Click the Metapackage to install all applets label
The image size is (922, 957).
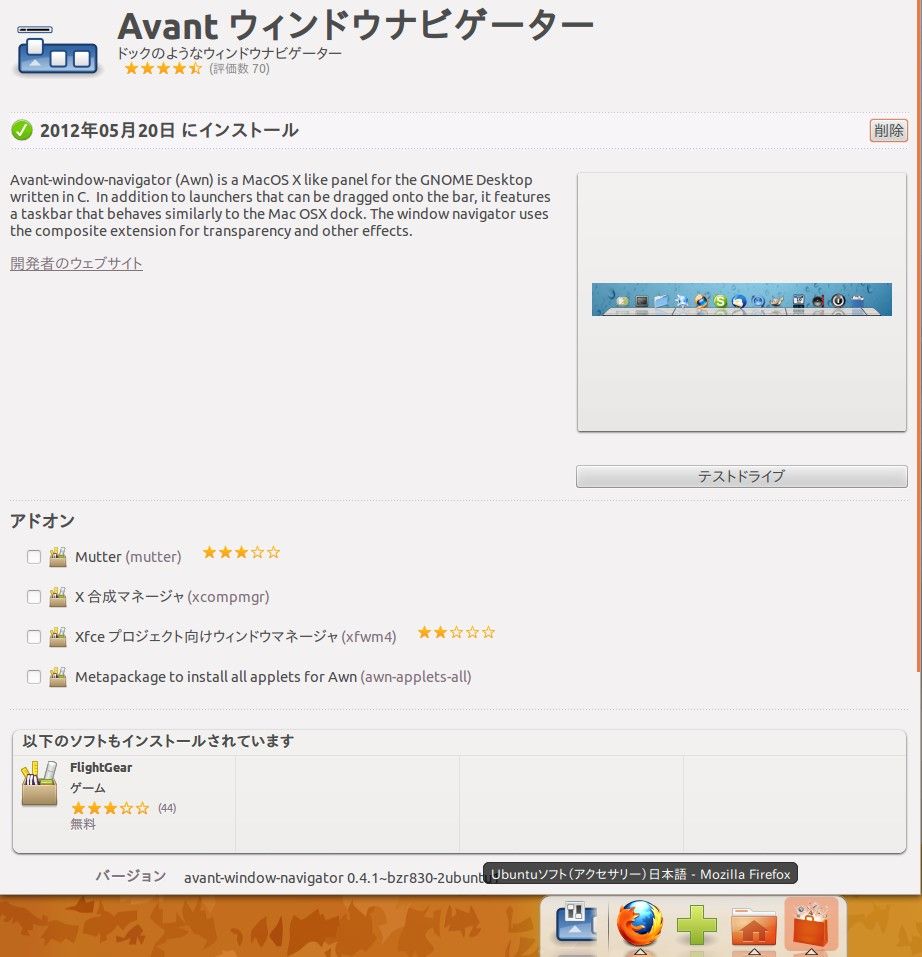click(273, 677)
